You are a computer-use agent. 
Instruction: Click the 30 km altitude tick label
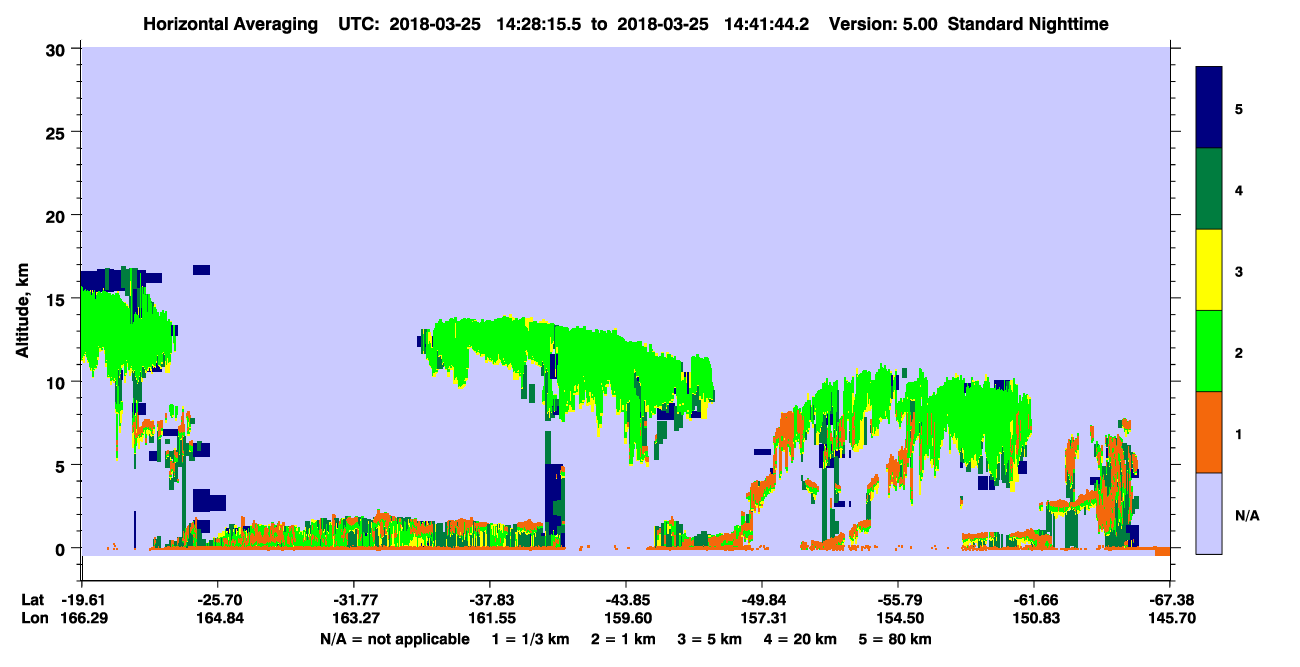click(59, 49)
